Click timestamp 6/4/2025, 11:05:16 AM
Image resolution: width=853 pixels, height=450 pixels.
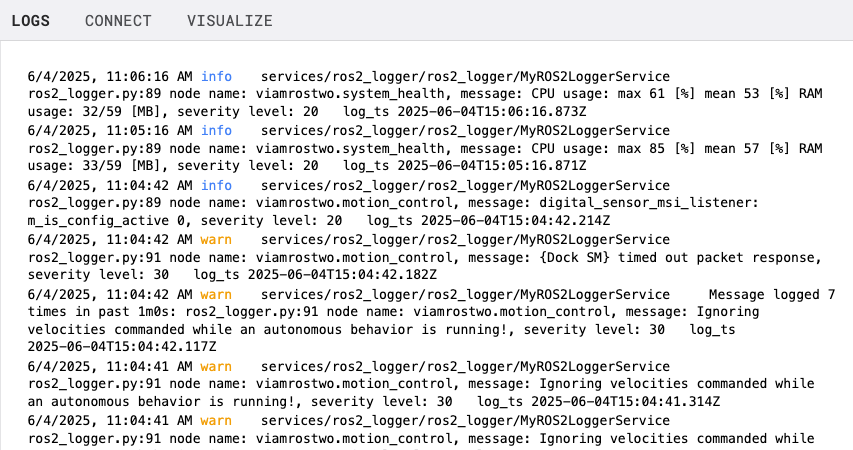coord(110,131)
